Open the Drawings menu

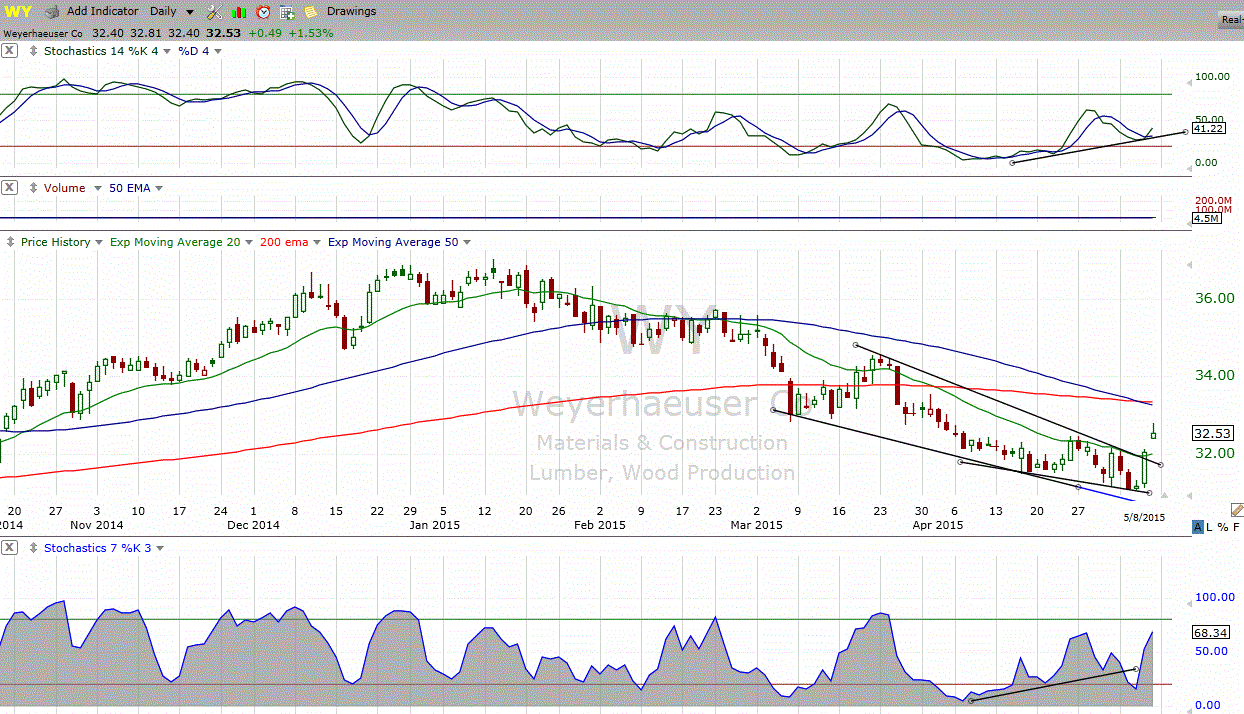pos(351,12)
